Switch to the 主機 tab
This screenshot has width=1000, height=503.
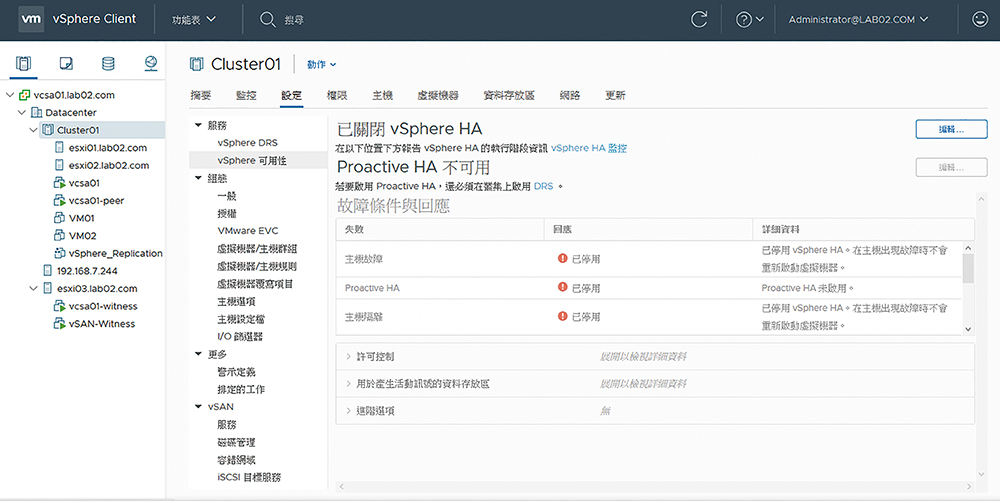pos(383,95)
